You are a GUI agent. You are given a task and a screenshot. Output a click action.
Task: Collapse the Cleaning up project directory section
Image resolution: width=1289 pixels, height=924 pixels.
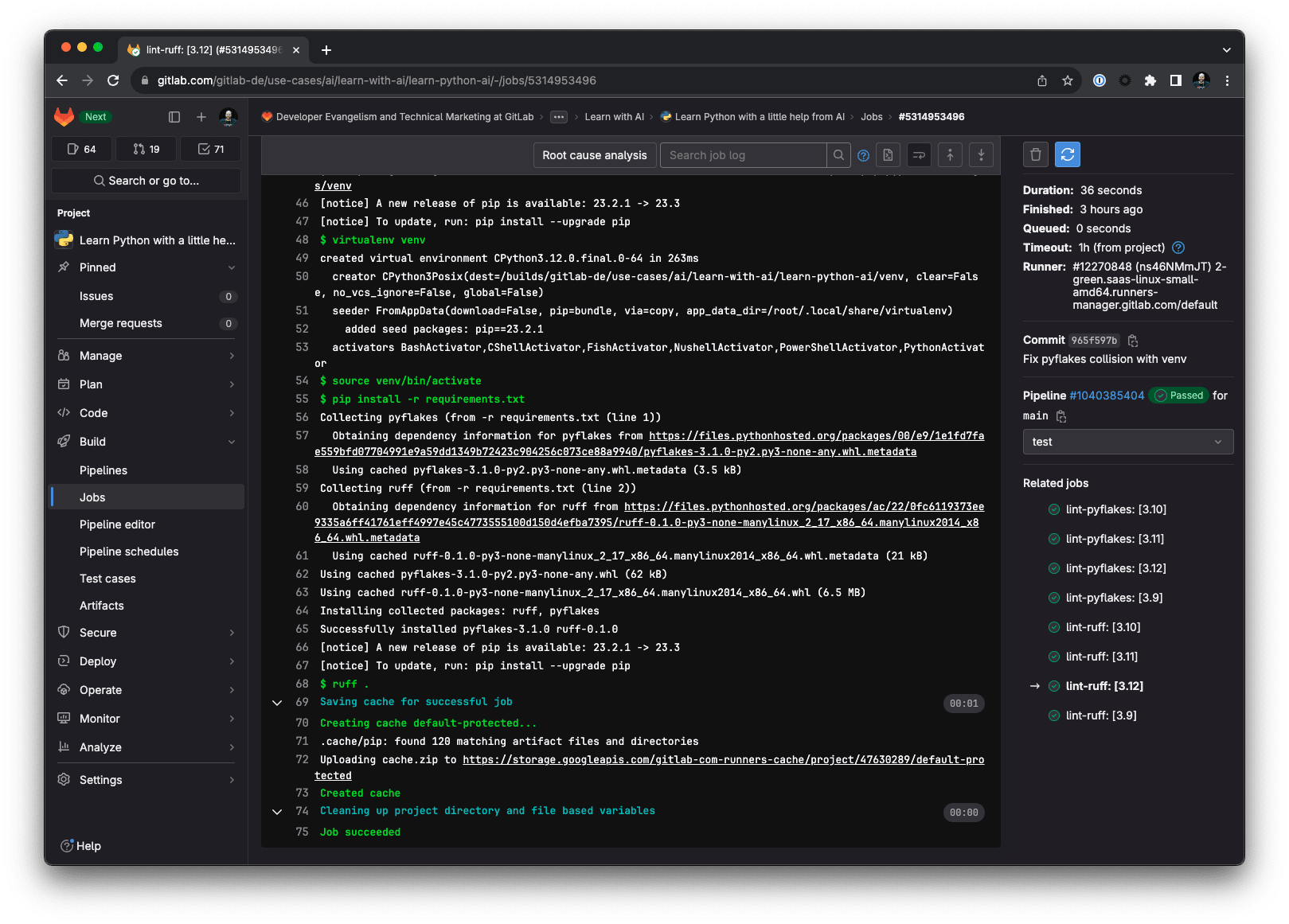277,812
